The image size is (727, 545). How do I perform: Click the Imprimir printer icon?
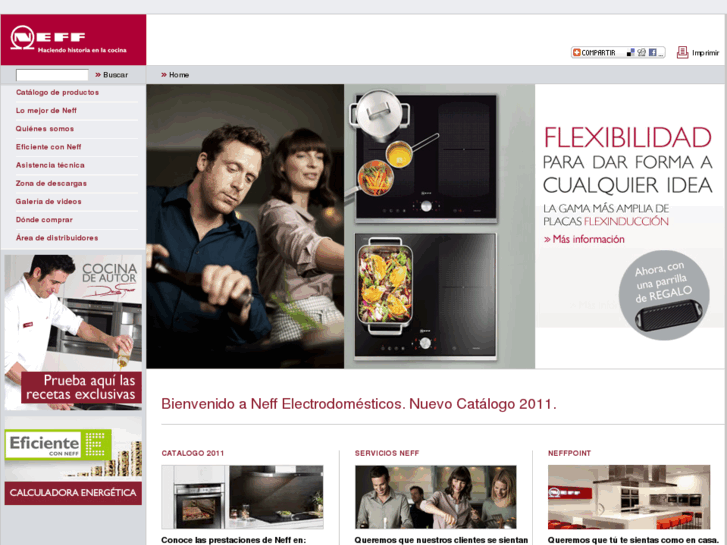[x=682, y=52]
